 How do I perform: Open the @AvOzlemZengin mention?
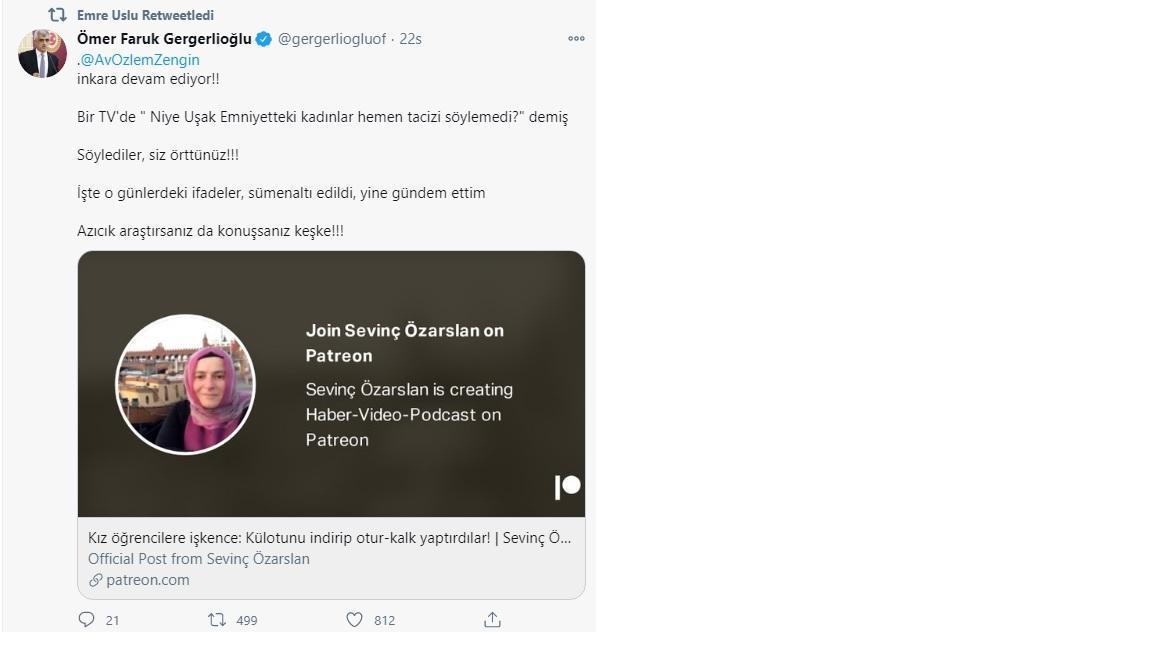coord(137,60)
